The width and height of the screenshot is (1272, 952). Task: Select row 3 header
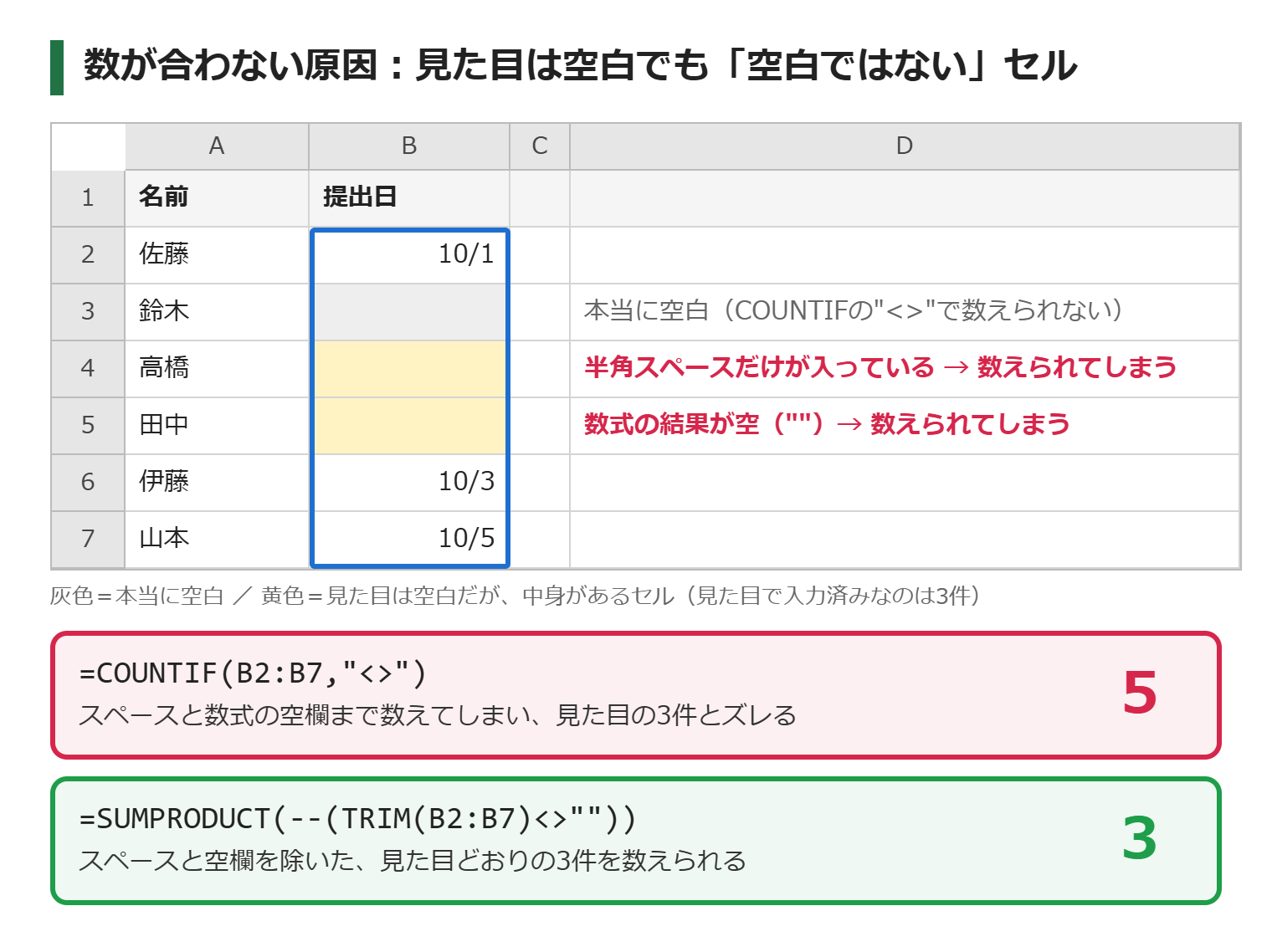point(88,312)
